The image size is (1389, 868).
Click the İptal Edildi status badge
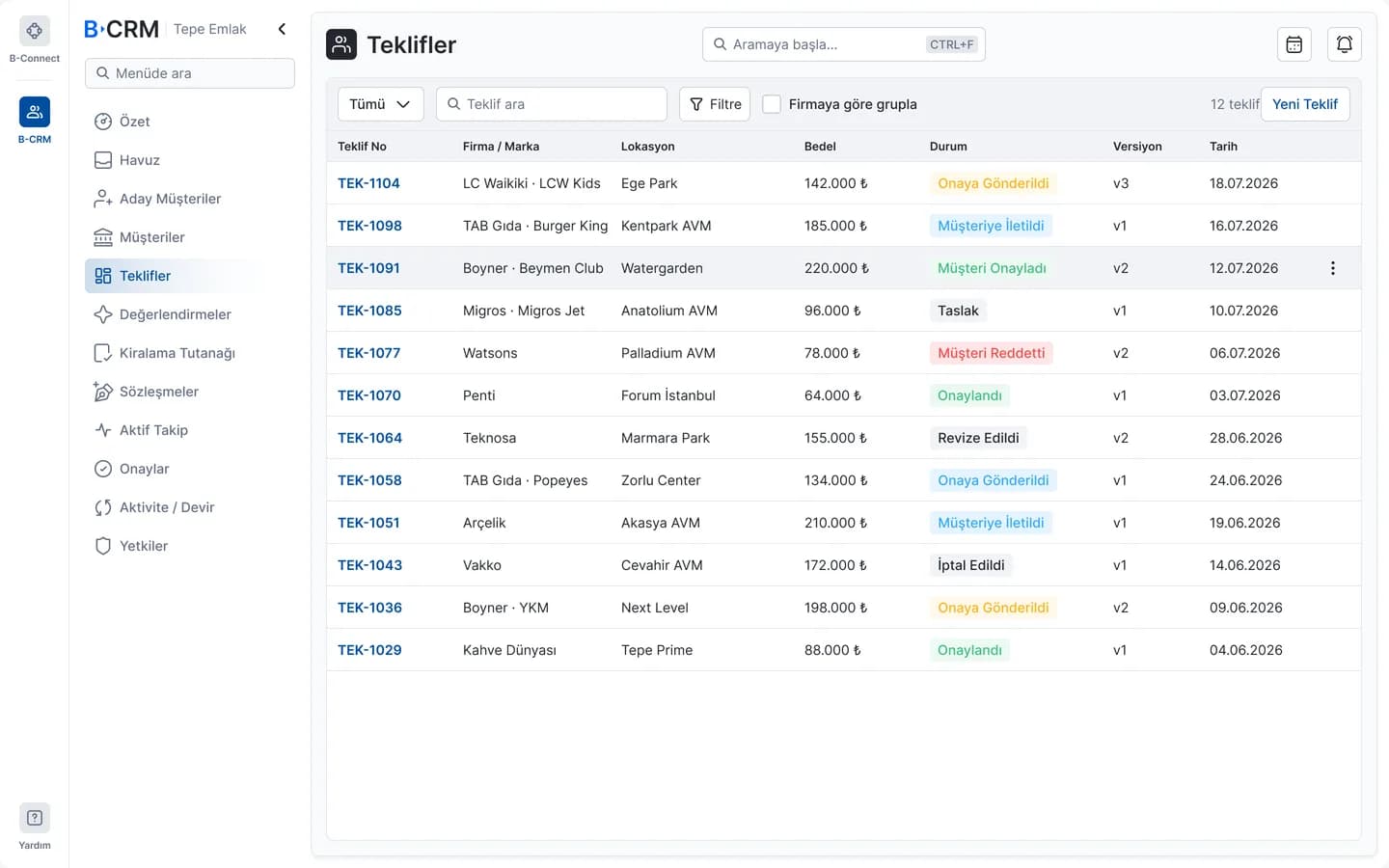point(971,565)
